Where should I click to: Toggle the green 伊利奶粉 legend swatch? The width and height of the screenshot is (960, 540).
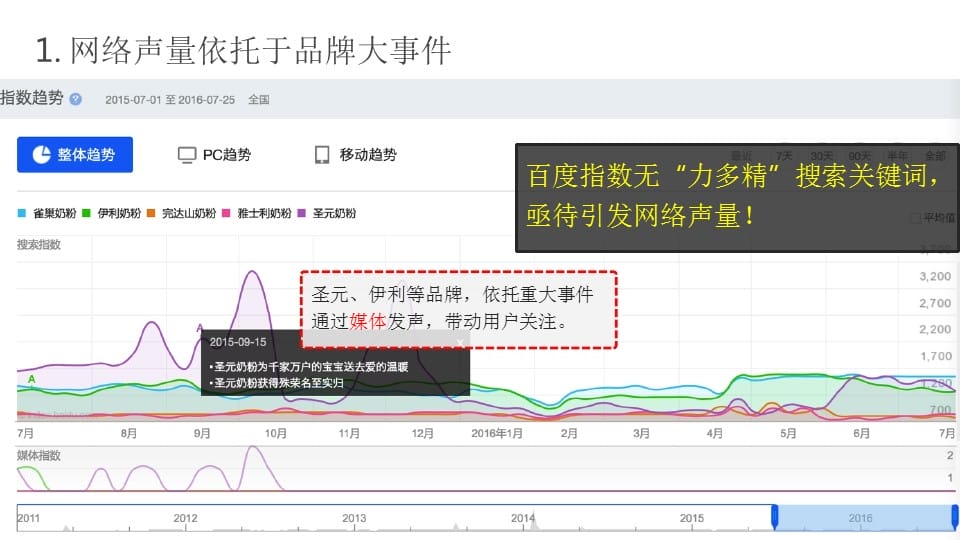pyautogui.click(x=86, y=213)
